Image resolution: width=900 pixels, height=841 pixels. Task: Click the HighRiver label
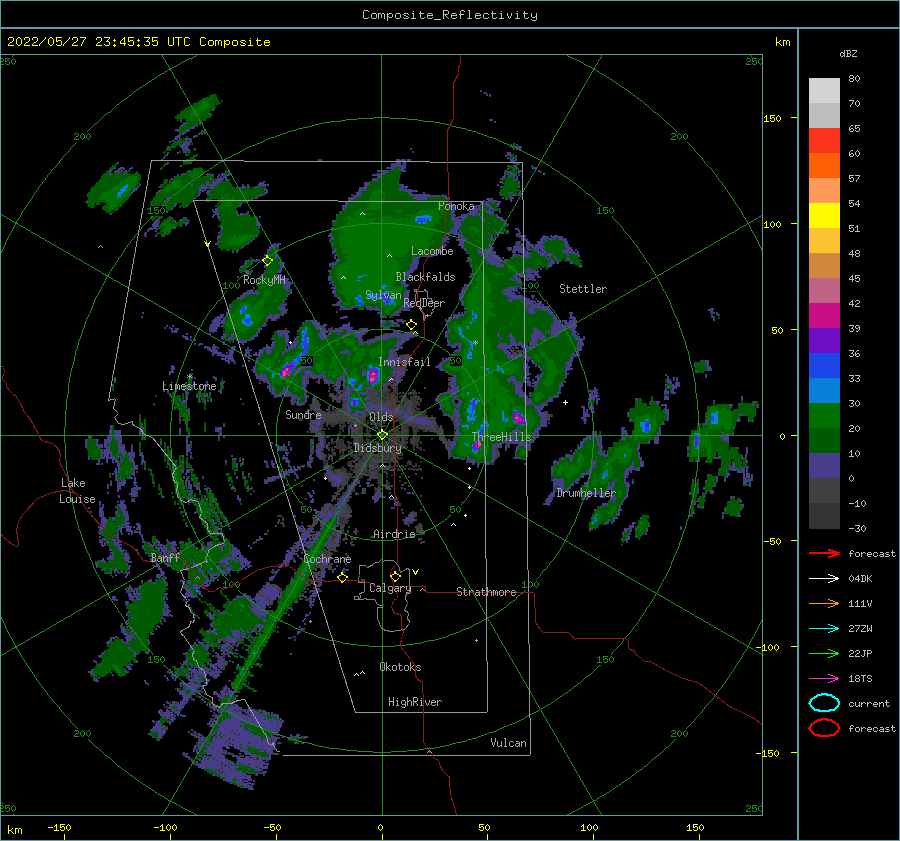coord(415,702)
